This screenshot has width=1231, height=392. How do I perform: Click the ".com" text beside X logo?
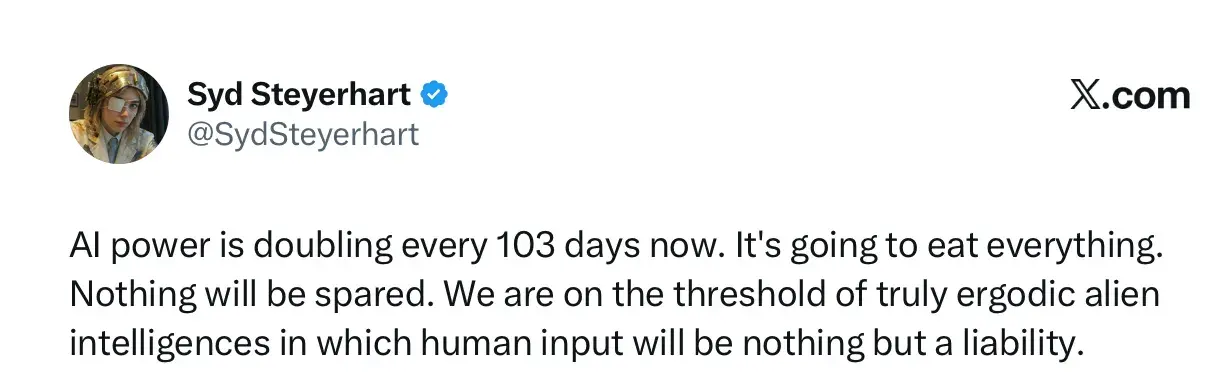point(1145,95)
